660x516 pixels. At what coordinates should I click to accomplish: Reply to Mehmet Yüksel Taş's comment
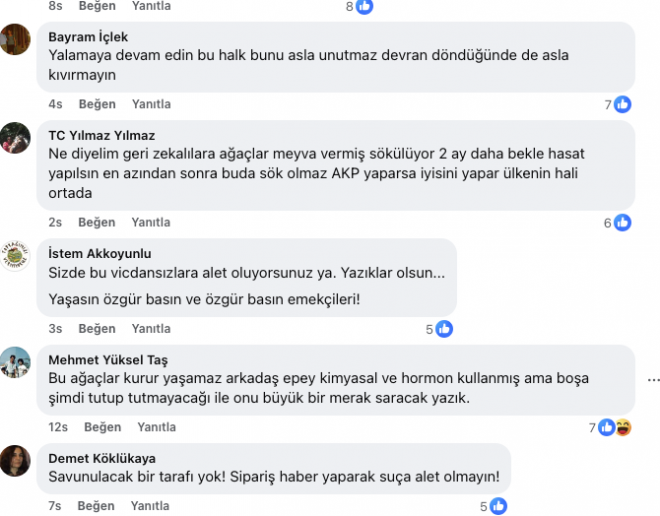(157, 428)
